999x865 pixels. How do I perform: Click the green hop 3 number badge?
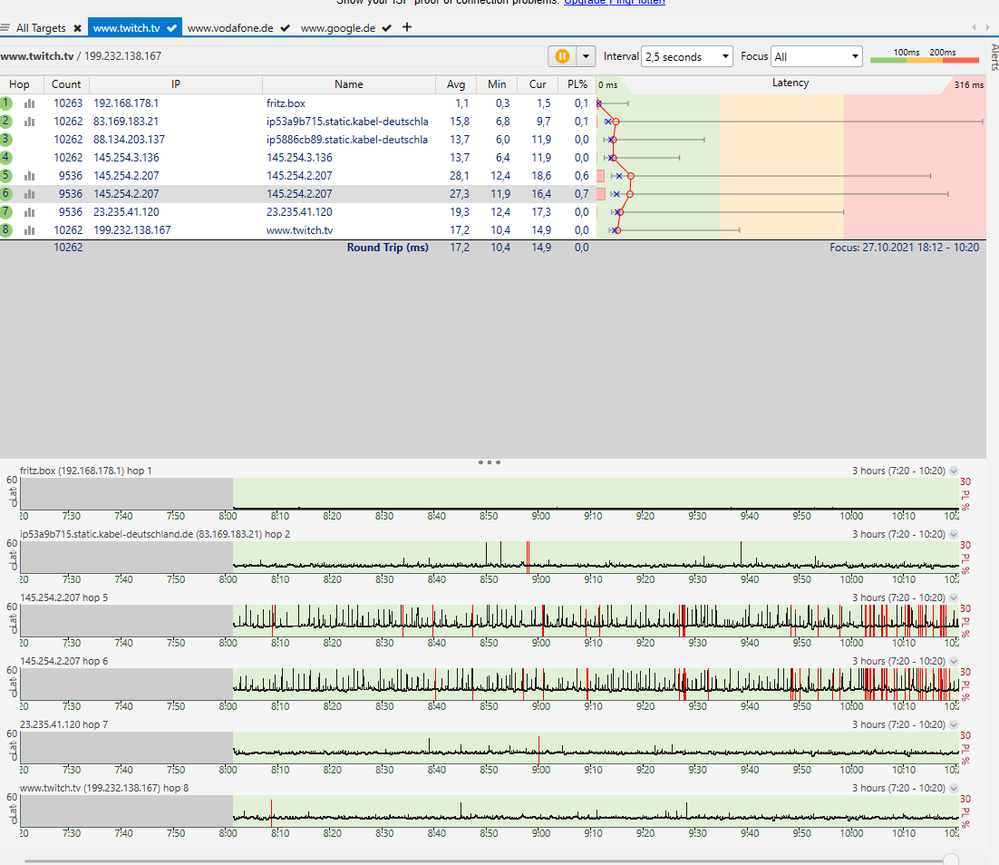click(x=6, y=139)
